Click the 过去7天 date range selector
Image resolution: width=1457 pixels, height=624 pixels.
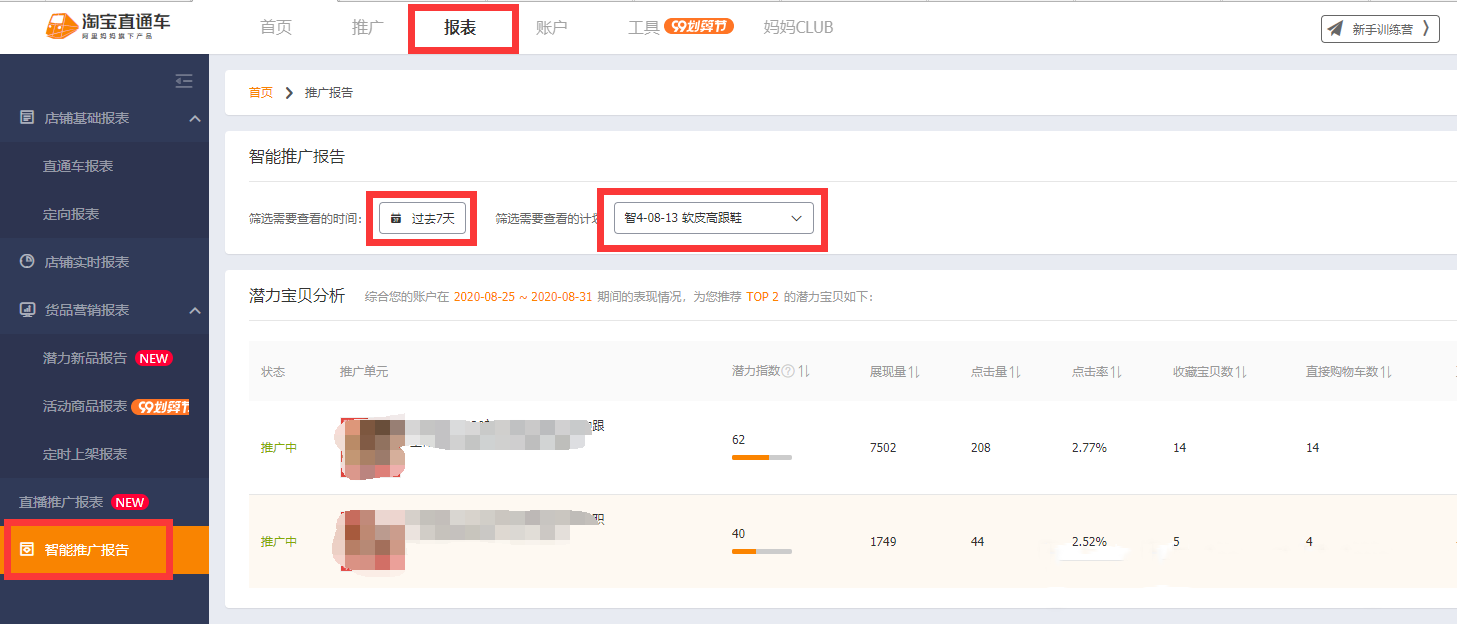click(x=421, y=218)
